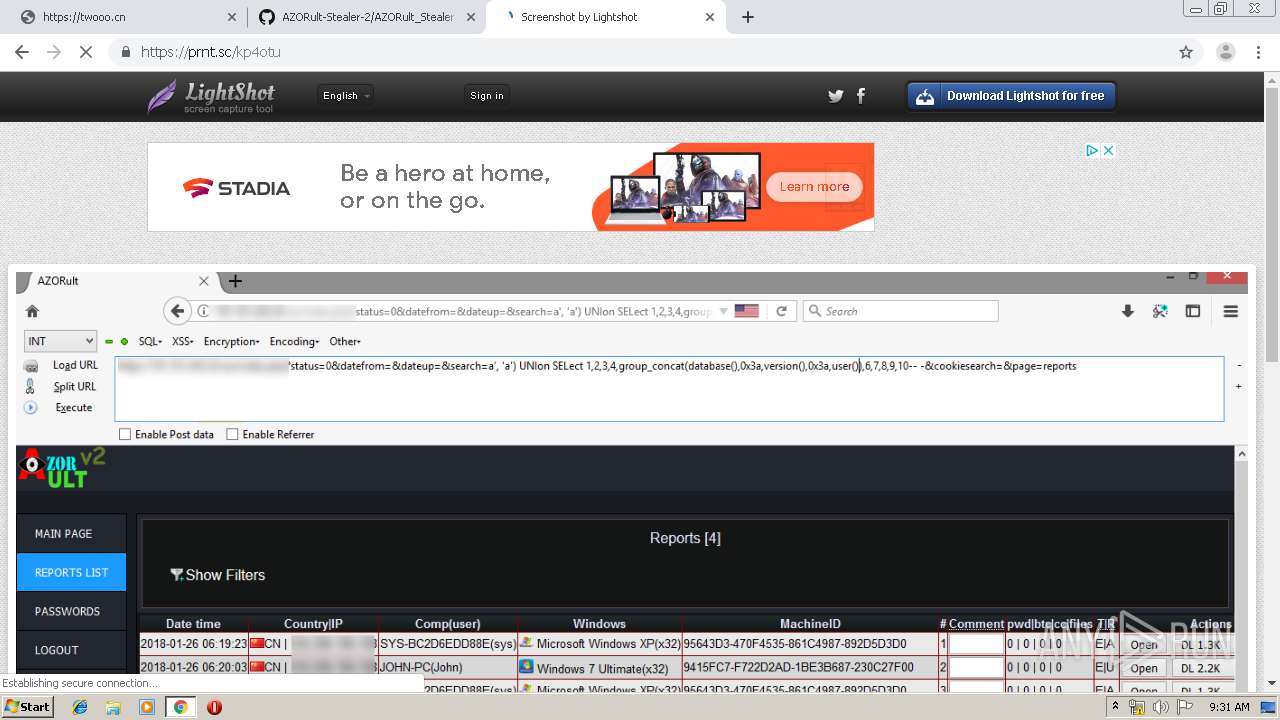Open the English language dropdown
Image resolution: width=1280 pixels, height=720 pixels.
tap(346, 95)
